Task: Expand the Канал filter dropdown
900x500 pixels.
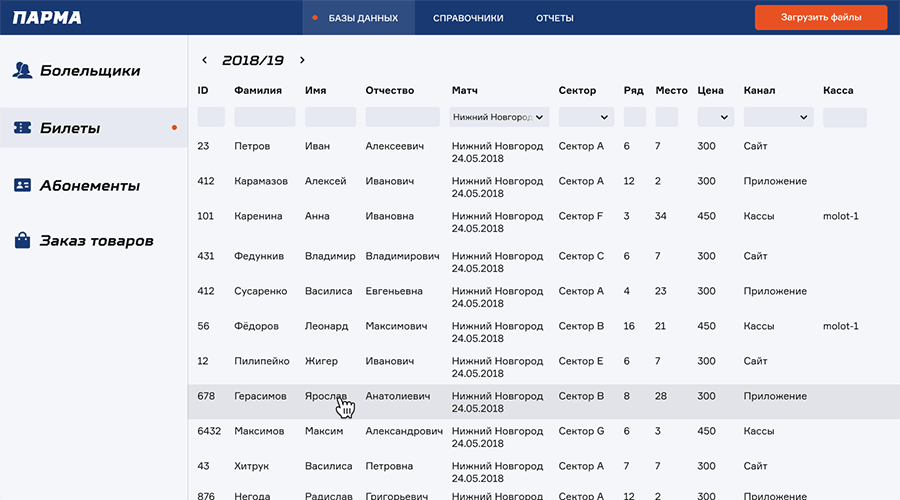Action: pos(777,117)
